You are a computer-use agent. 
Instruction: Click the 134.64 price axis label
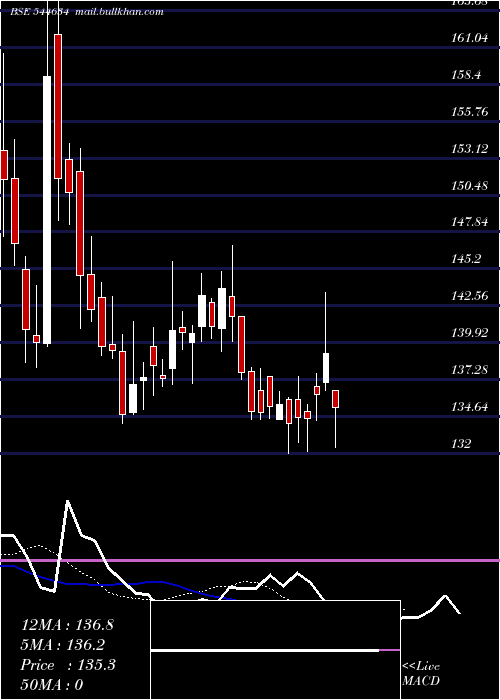pos(469,407)
